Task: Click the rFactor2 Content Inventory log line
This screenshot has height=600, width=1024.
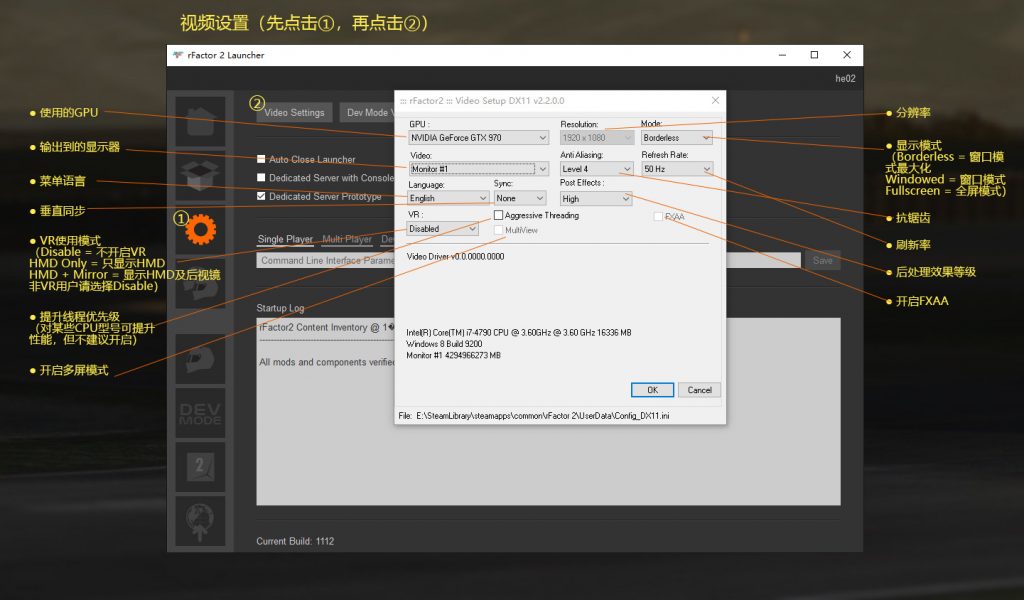Action: pyautogui.click(x=327, y=327)
